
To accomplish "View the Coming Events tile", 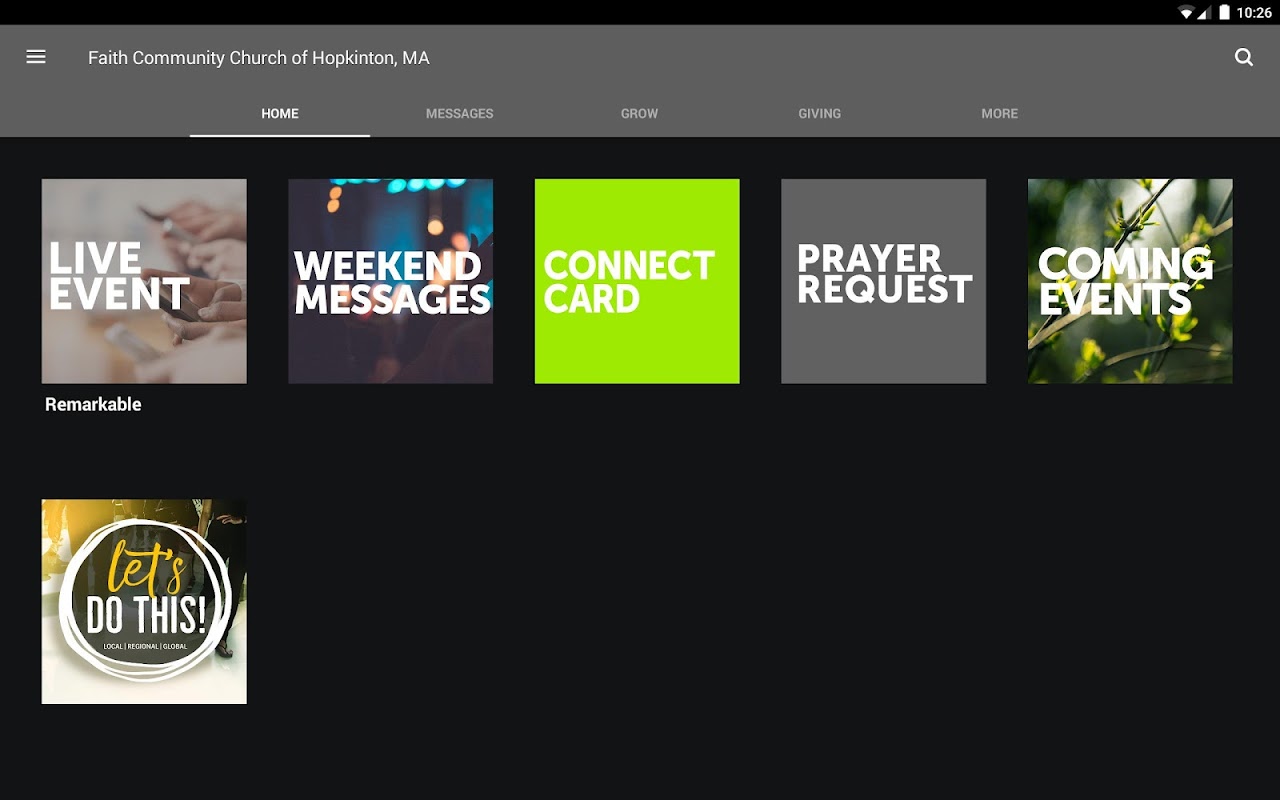I will [x=1130, y=281].
